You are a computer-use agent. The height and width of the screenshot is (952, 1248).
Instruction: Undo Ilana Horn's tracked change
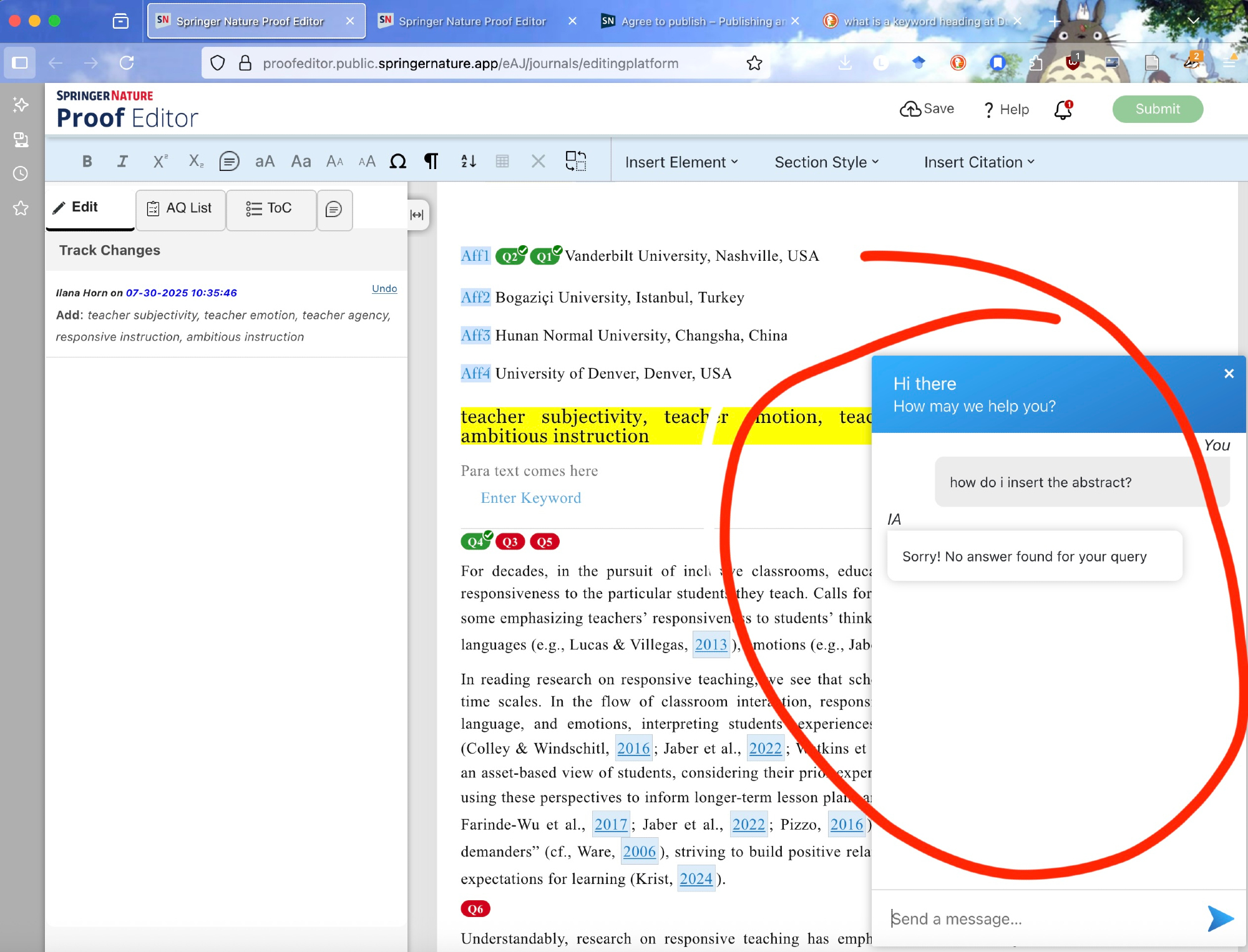coord(384,288)
